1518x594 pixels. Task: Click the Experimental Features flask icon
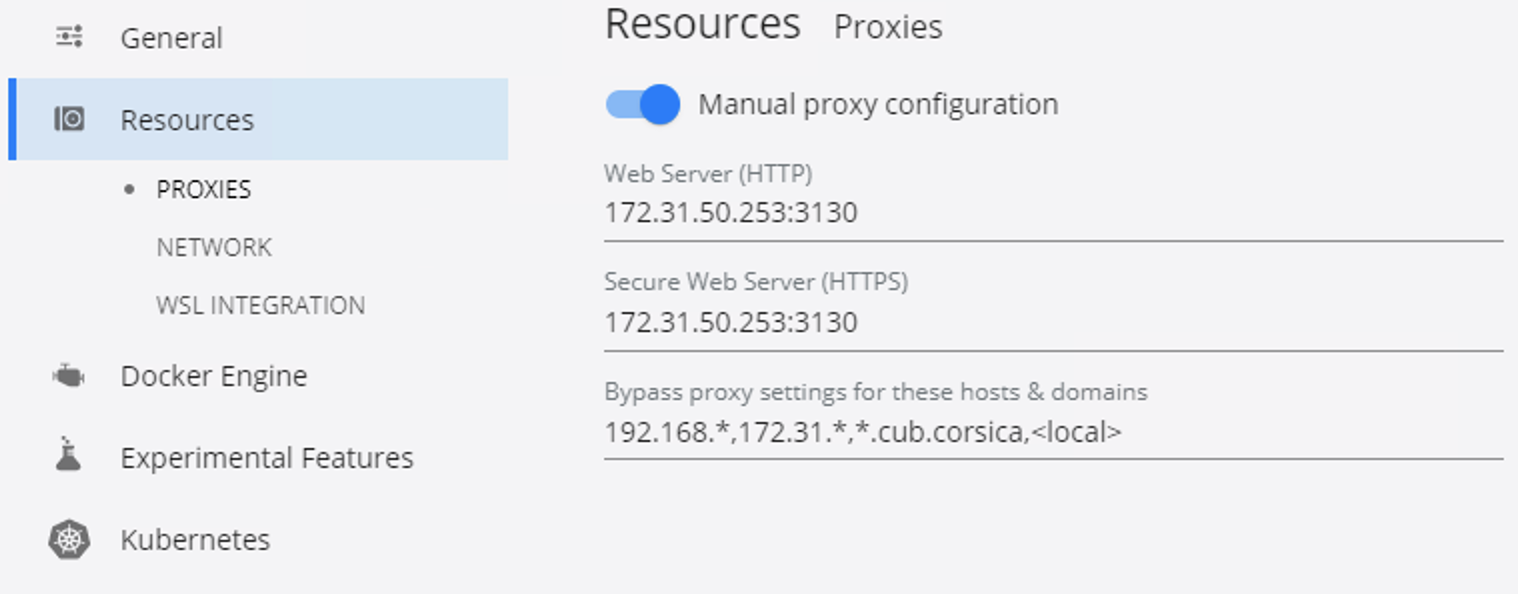[68, 455]
